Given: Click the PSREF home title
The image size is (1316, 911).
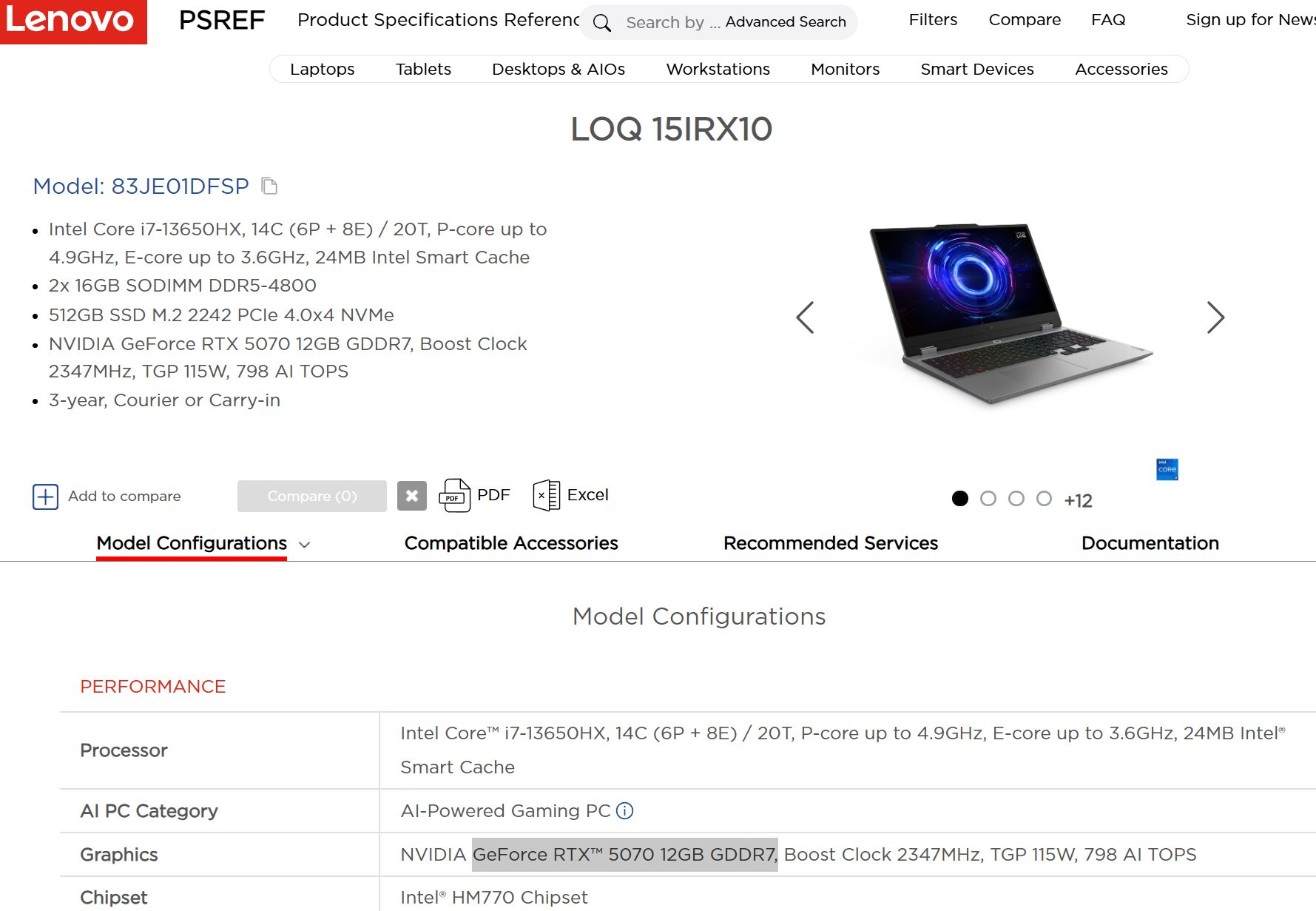Looking at the screenshot, I should pyautogui.click(x=222, y=20).
